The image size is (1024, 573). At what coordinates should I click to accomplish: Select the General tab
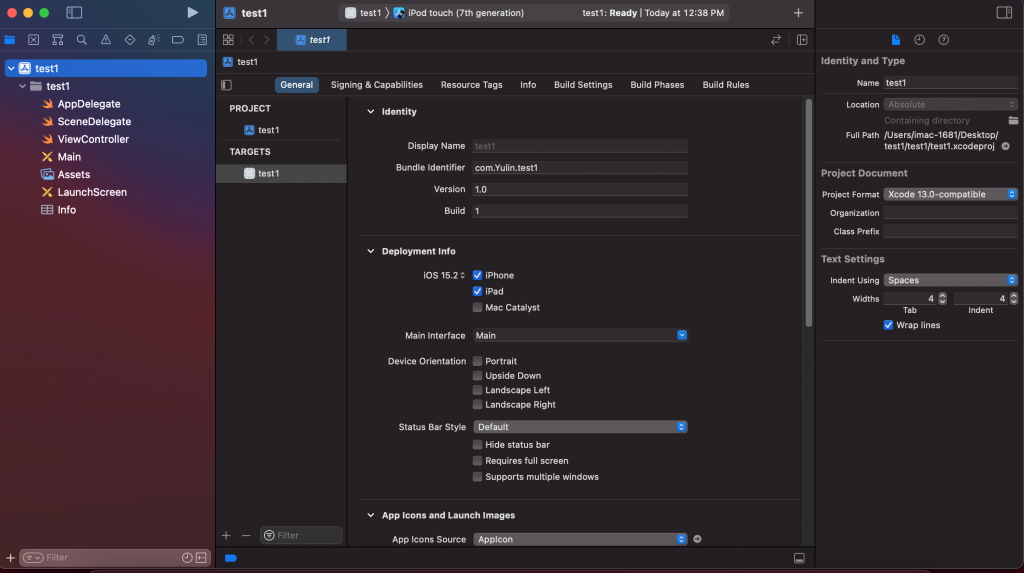point(296,85)
